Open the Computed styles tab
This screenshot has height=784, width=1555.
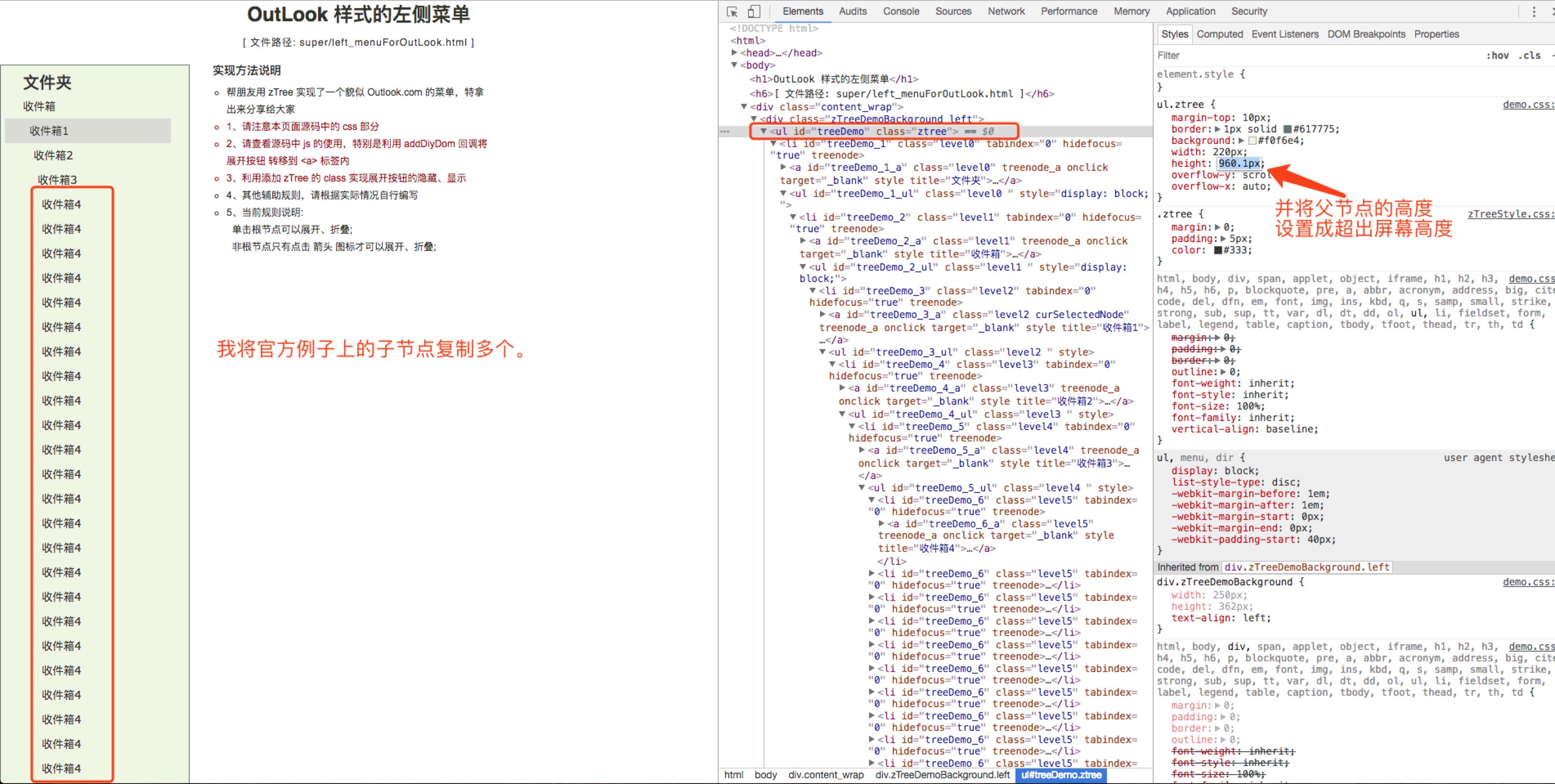point(1219,34)
